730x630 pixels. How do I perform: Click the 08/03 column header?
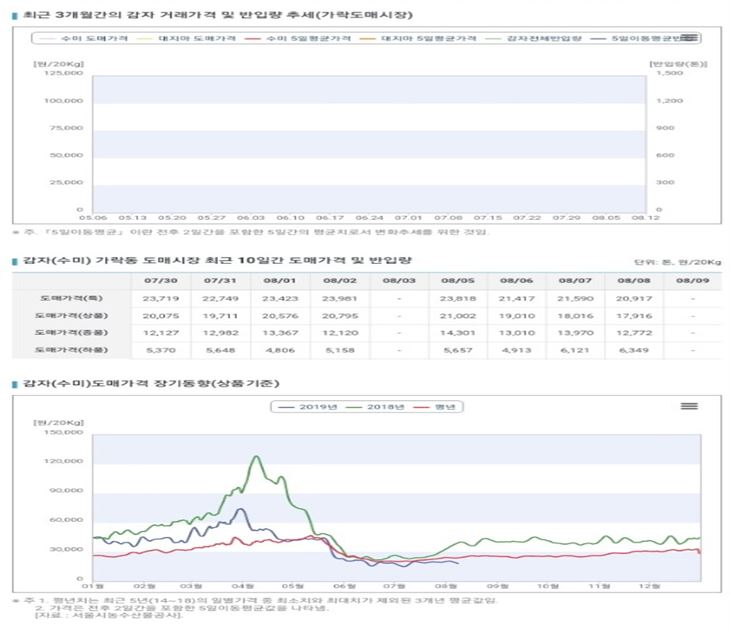pos(399,281)
